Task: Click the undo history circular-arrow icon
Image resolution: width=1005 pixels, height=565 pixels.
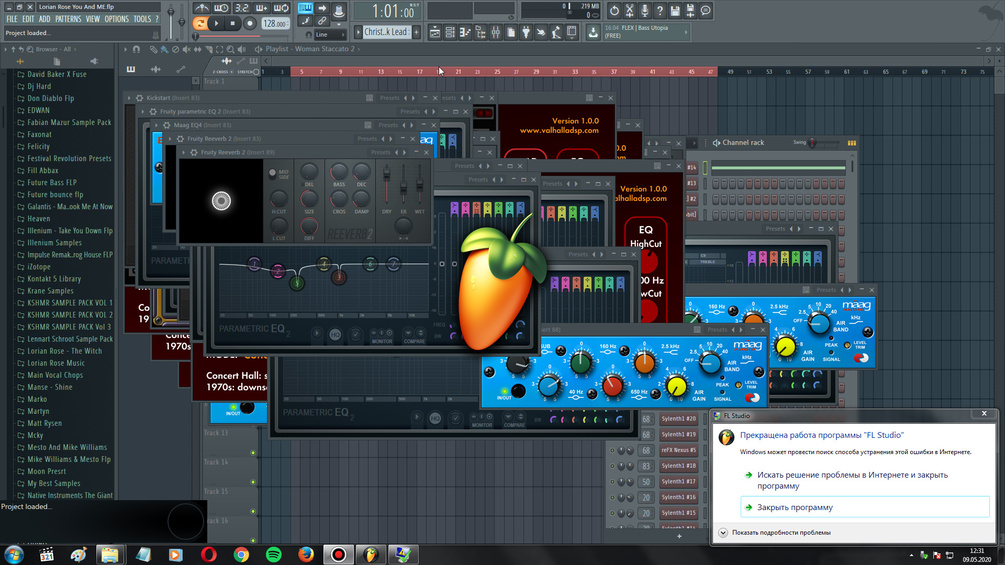Action: pos(615,11)
